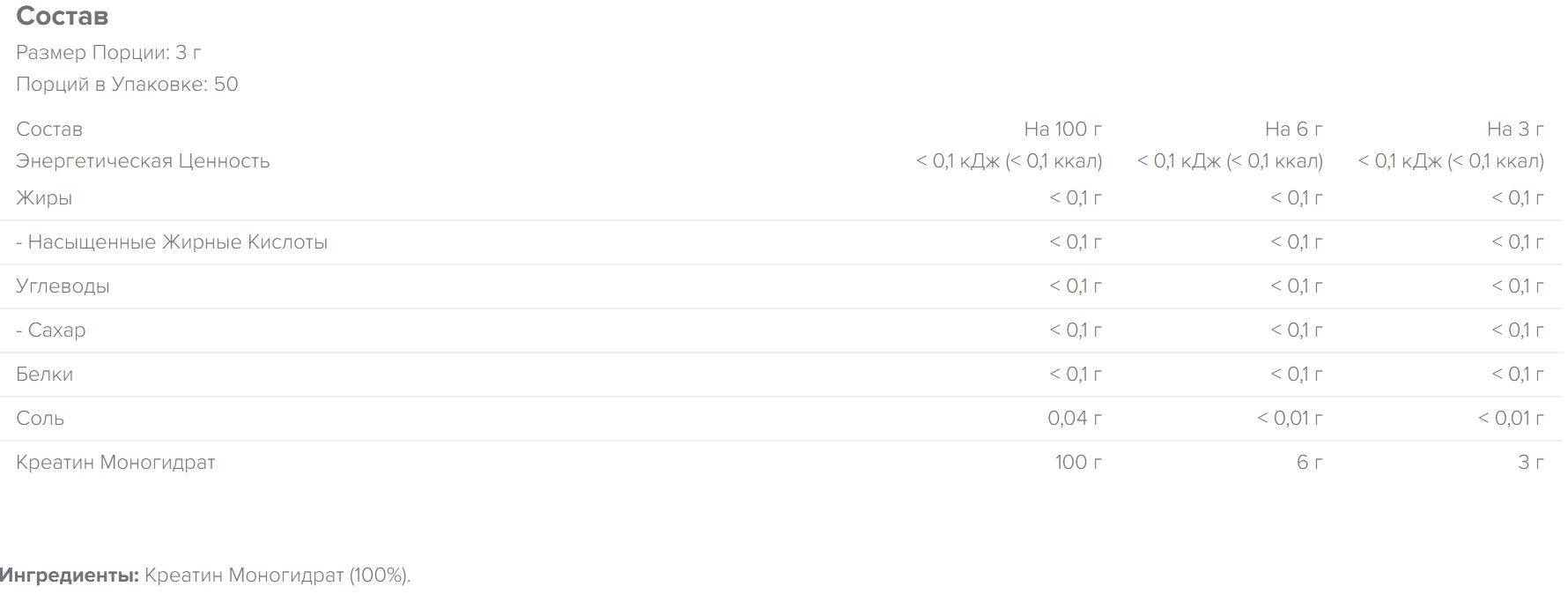Screen dimensions: 1568x594
Task: Click the На 100 г column header
Action: coord(1062,129)
